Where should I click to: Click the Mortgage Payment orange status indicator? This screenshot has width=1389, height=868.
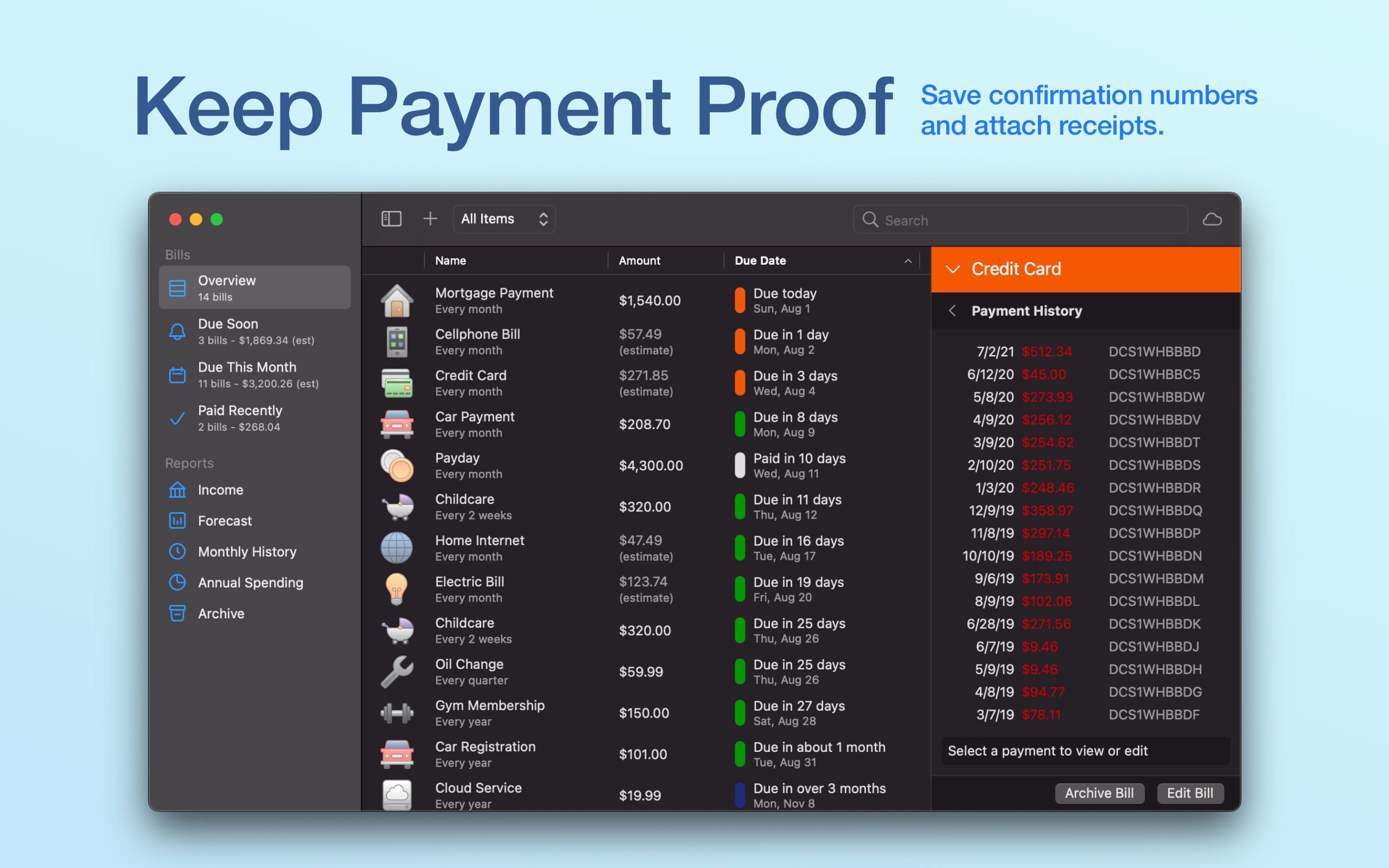(x=740, y=300)
